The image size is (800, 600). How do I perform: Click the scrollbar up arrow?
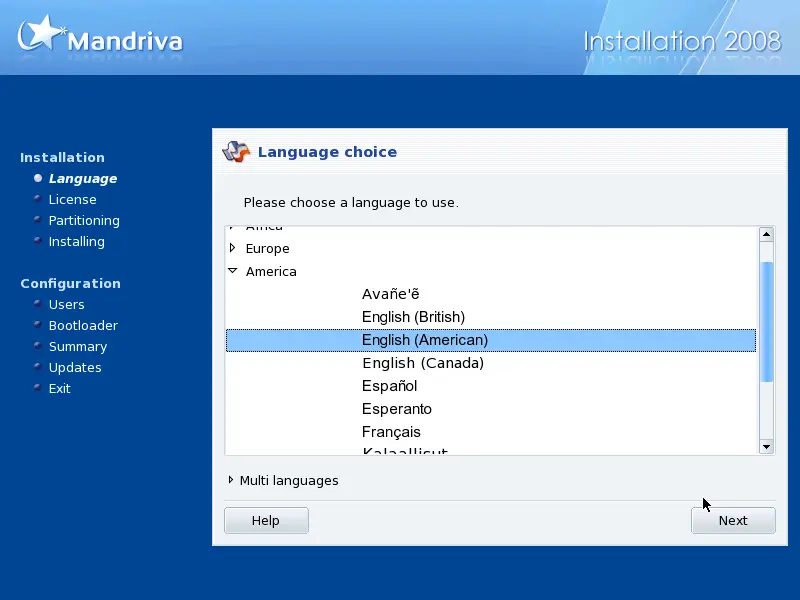tap(767, 234)
